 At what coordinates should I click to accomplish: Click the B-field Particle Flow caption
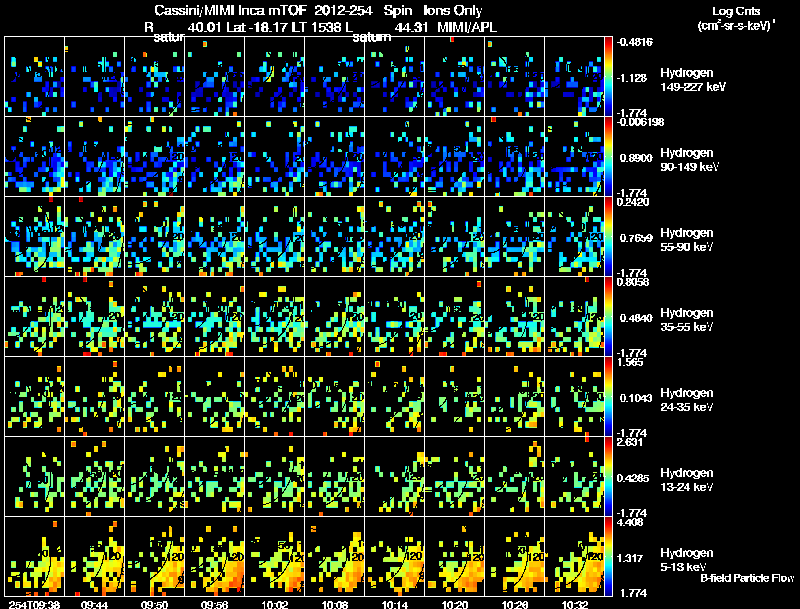point(747,578)
